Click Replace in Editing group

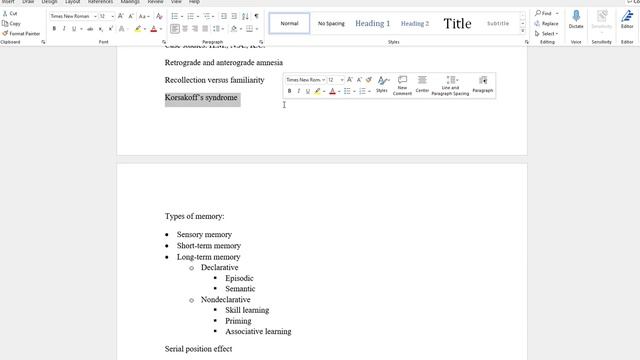547,24
